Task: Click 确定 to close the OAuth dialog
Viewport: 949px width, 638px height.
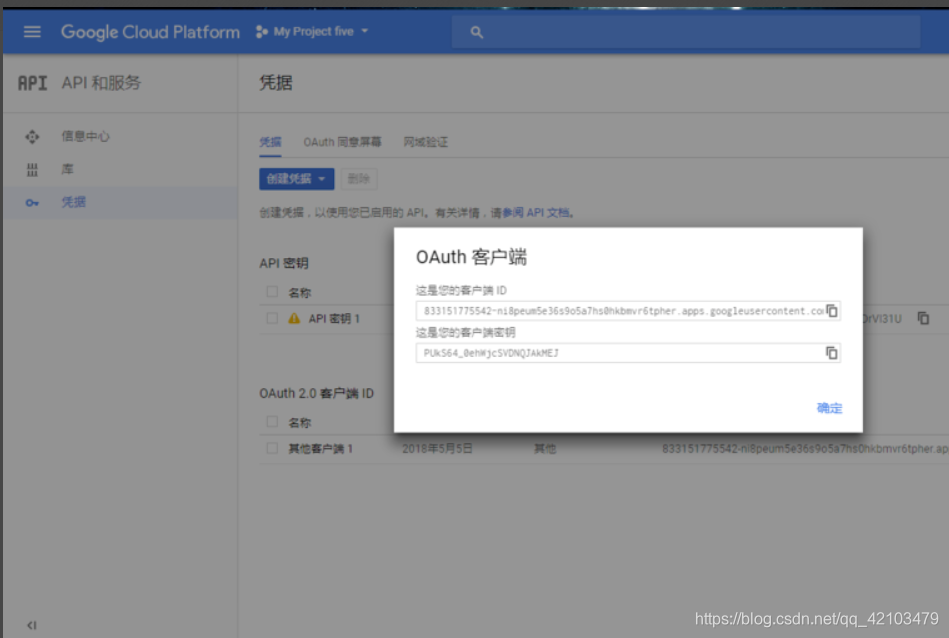Action: point(828,408)
